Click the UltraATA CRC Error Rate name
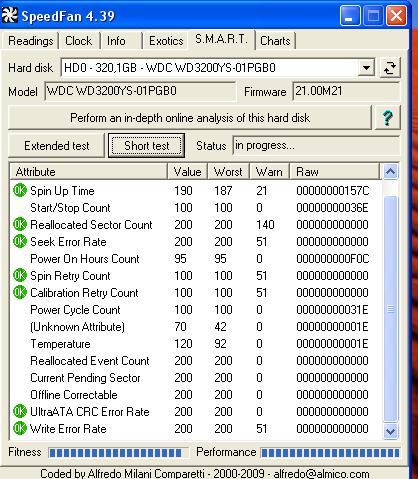This screenshot has width=418, height=479. coord(90,412)
